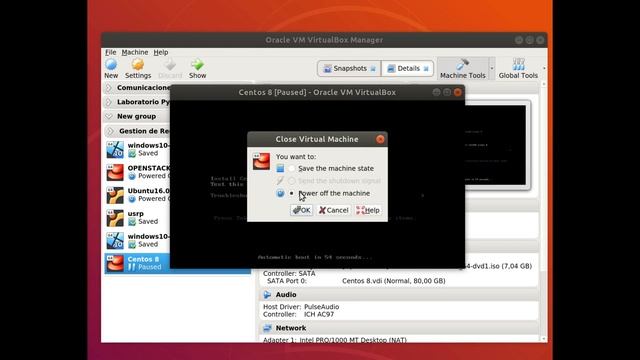Click the Centos 8.vdi storage entry
The width and height of the screenshot is (640, 360).
pyautogui.click(x=394, y=281)
